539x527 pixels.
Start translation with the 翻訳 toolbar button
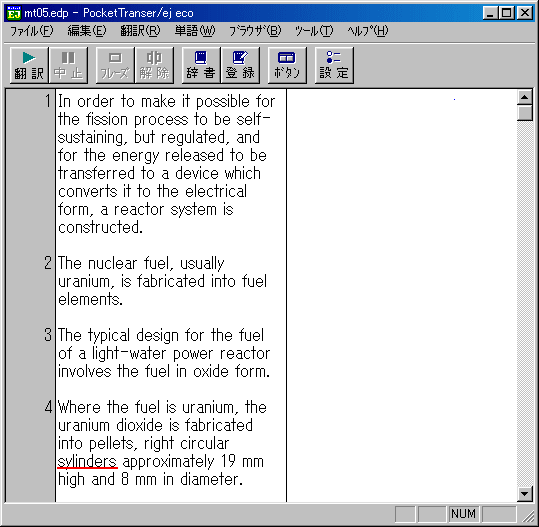[x=29, y=65]
